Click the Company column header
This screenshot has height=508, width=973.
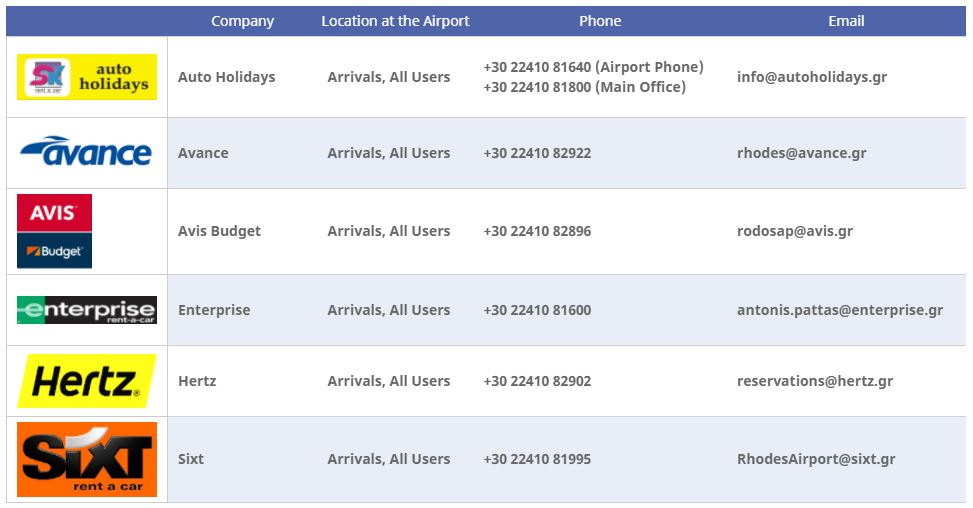tap(242, 21)
